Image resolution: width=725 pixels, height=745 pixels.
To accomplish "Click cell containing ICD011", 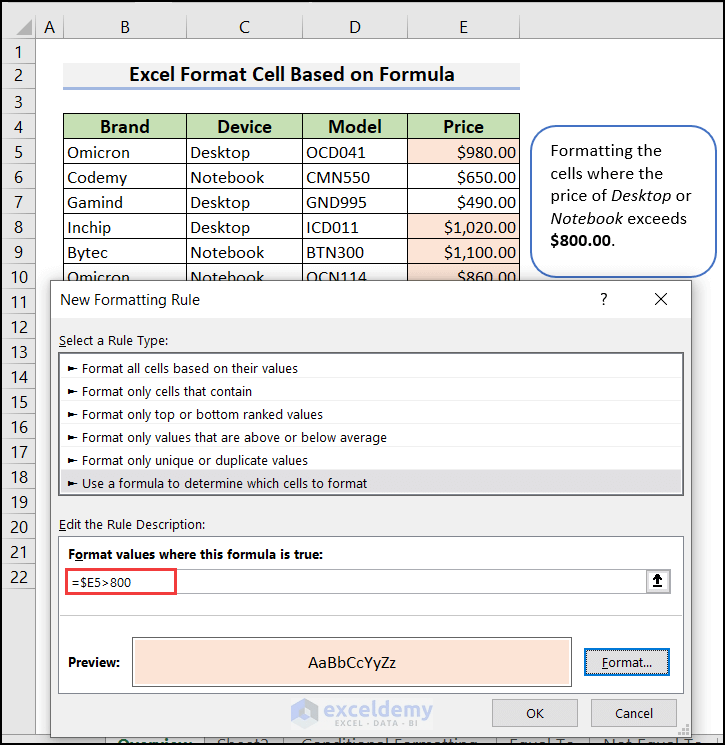I will point(355,227).
